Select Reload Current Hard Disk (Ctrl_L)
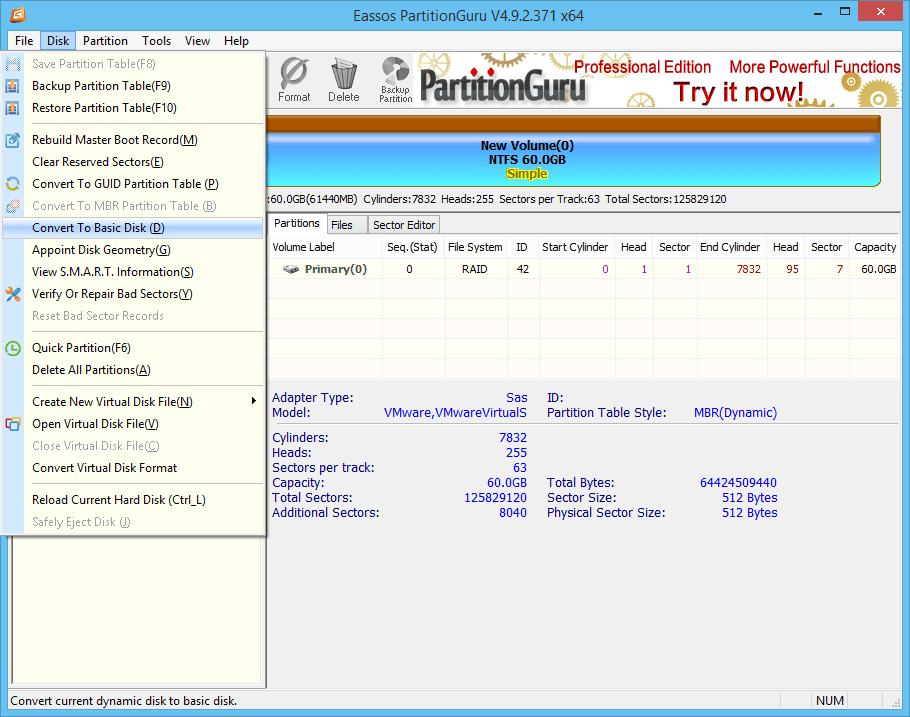Viewport: 910px width, 717px height. (133, 500)
